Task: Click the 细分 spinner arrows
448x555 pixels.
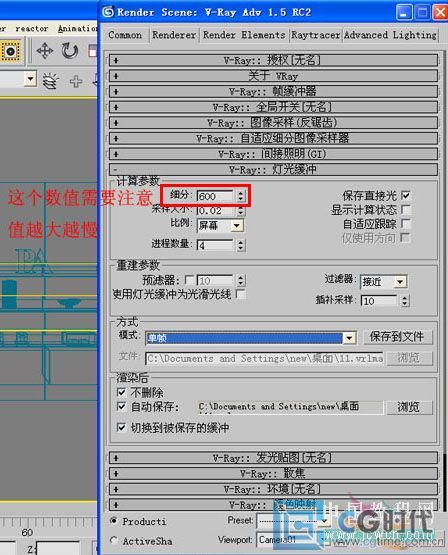Action: point(241,196)
